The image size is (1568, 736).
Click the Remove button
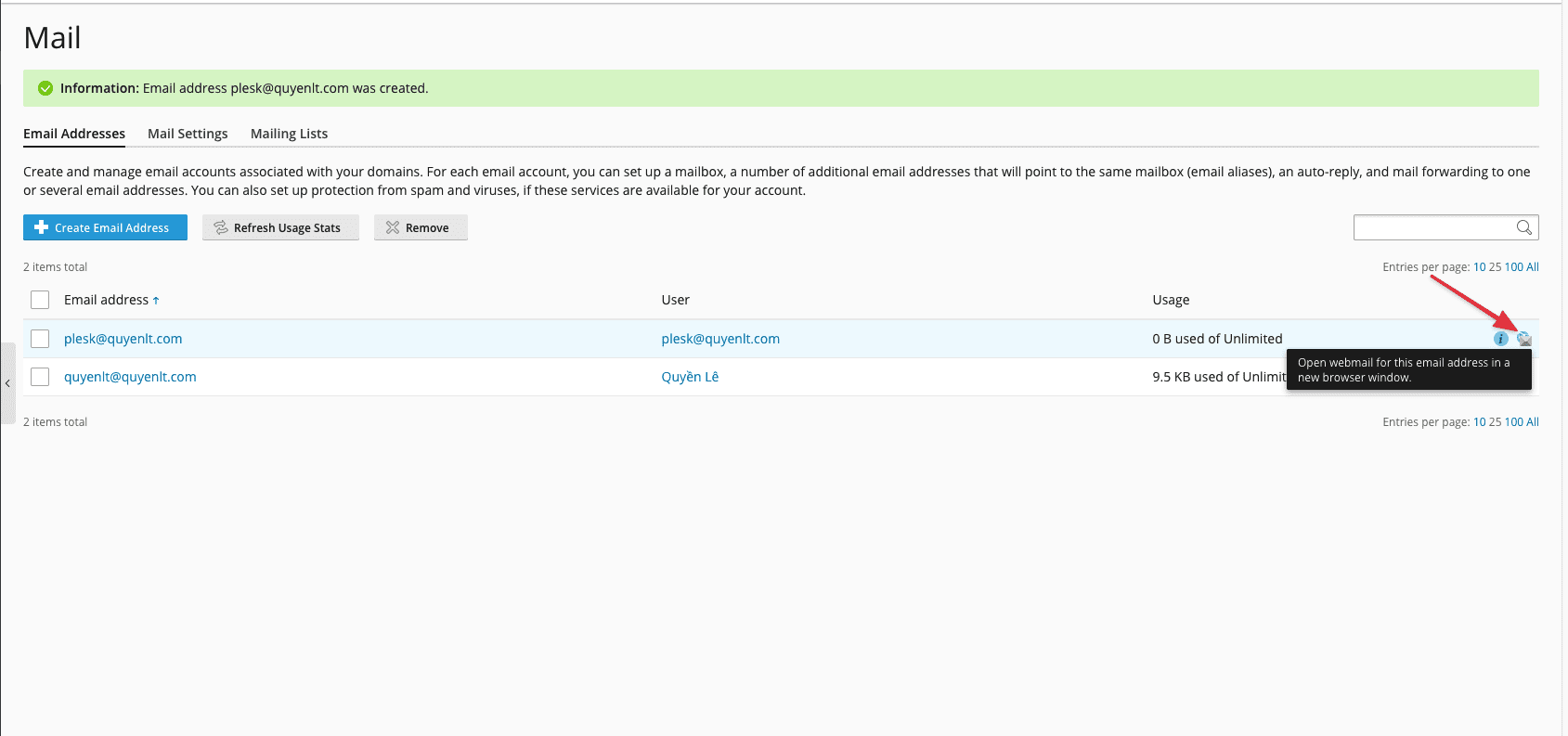[x=421, y=227]
